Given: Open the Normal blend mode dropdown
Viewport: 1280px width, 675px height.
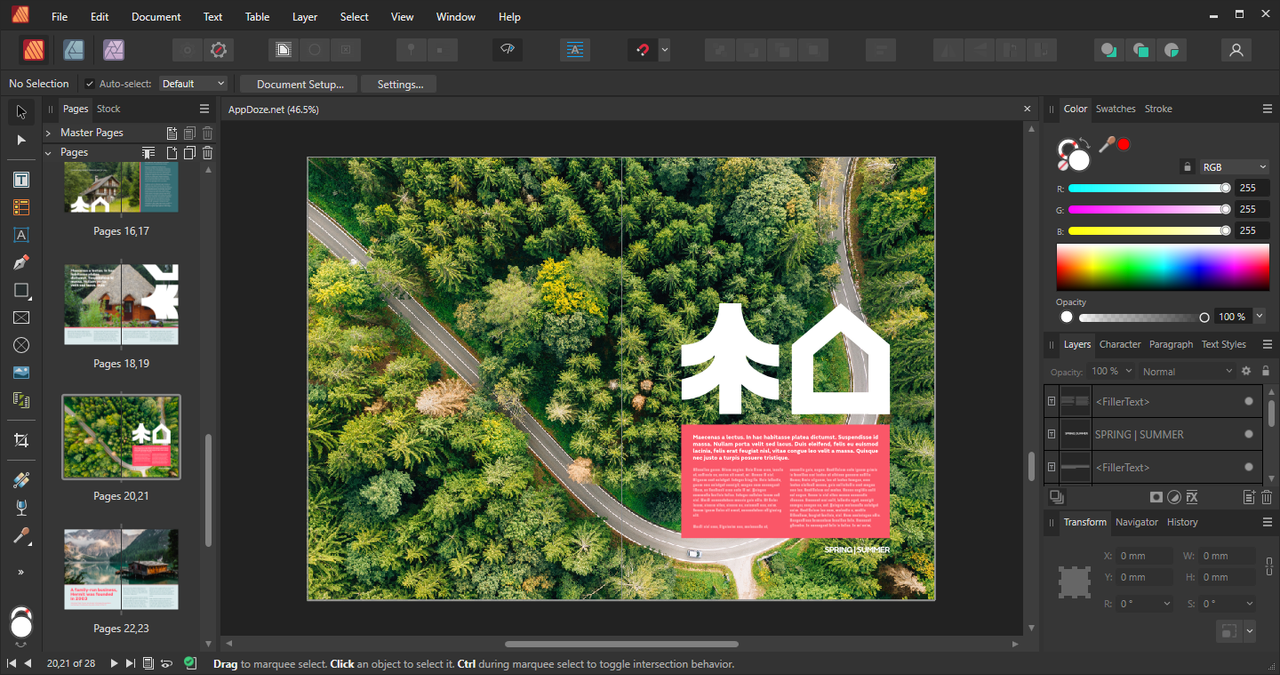Looking at the screenshot, I should click(1187, 371).
